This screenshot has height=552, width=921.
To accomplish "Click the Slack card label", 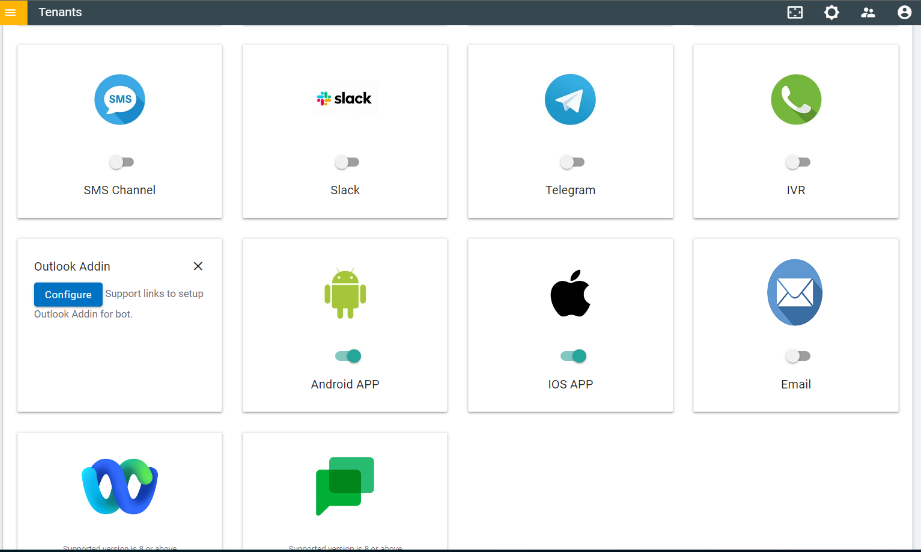I will point(345,190).
